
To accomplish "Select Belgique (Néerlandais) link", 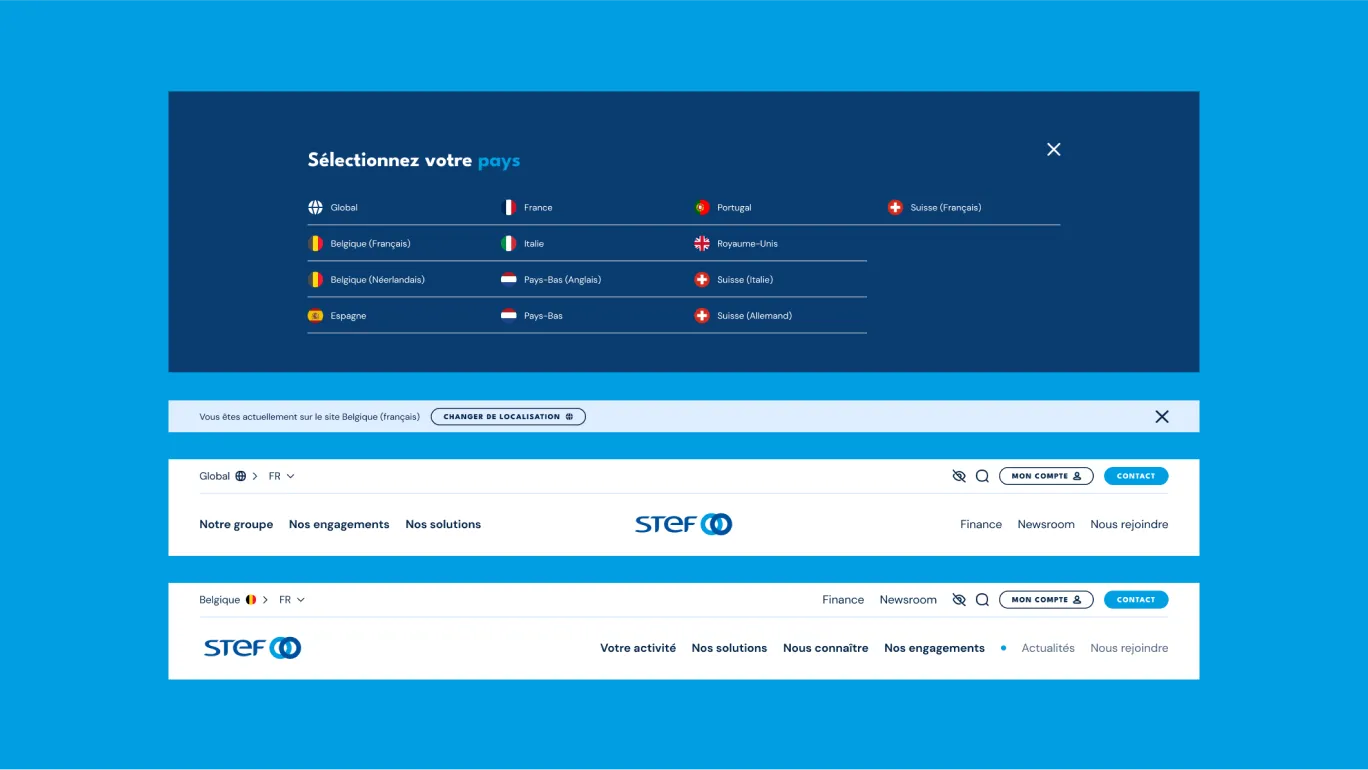I will click(x=378, y=280).
